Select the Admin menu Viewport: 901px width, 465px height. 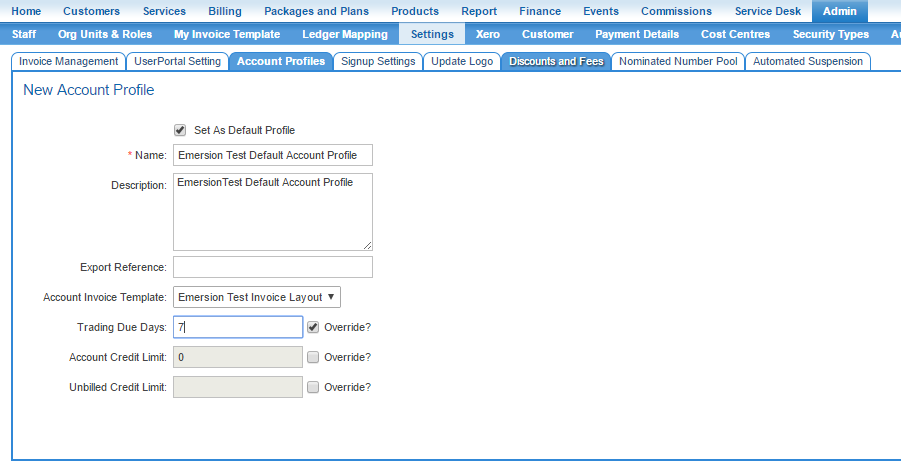840,11
